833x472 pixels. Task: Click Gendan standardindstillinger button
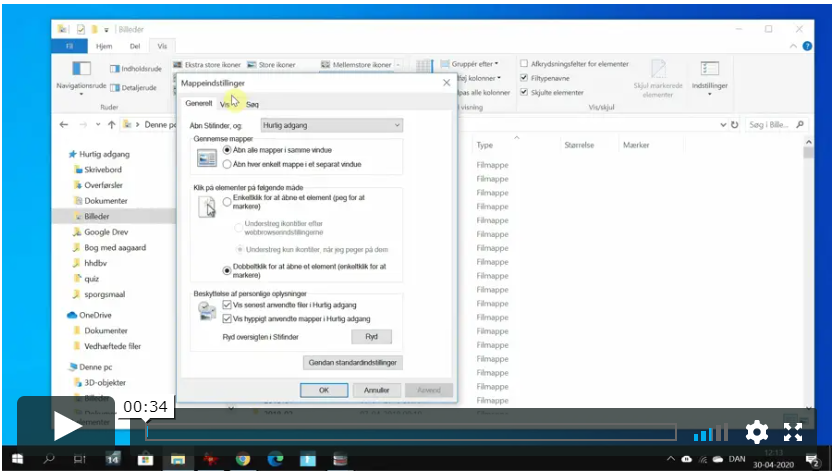tap(353, 362)
